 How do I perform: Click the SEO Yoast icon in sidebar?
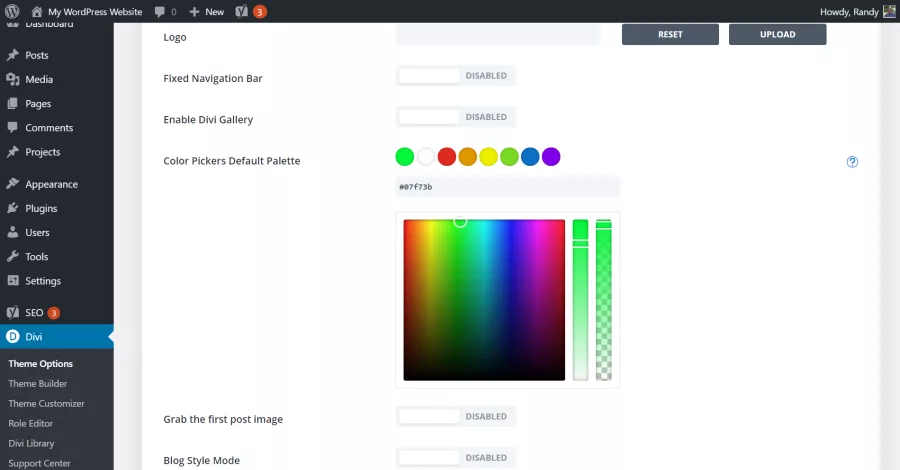[13, 312]
